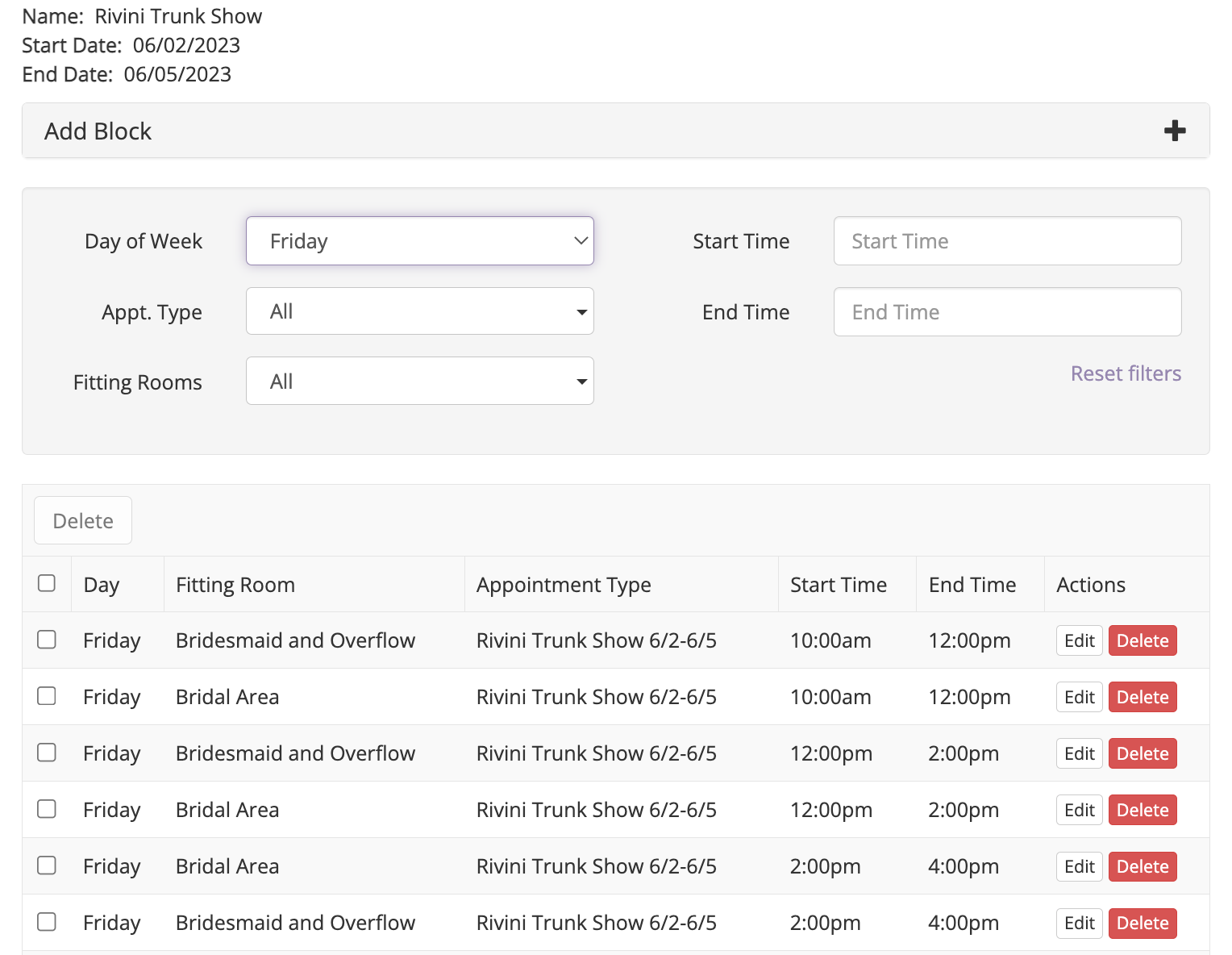
Task: Check the Bridesmaid and Overflow 12:00pm row checkbox
Action: pyautogui.click(x=47, y=753)
